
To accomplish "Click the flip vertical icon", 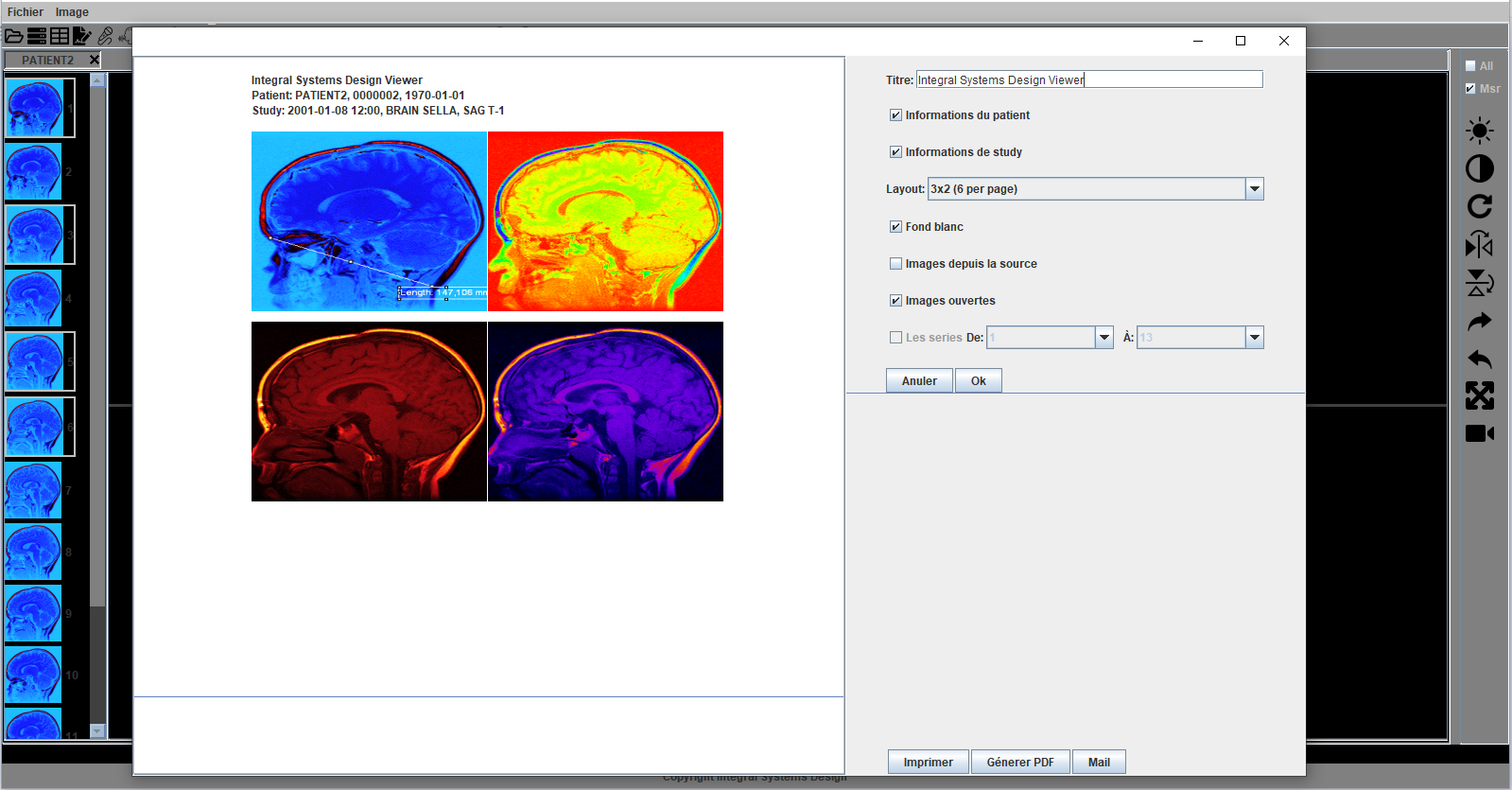I will click(1480, 283).
